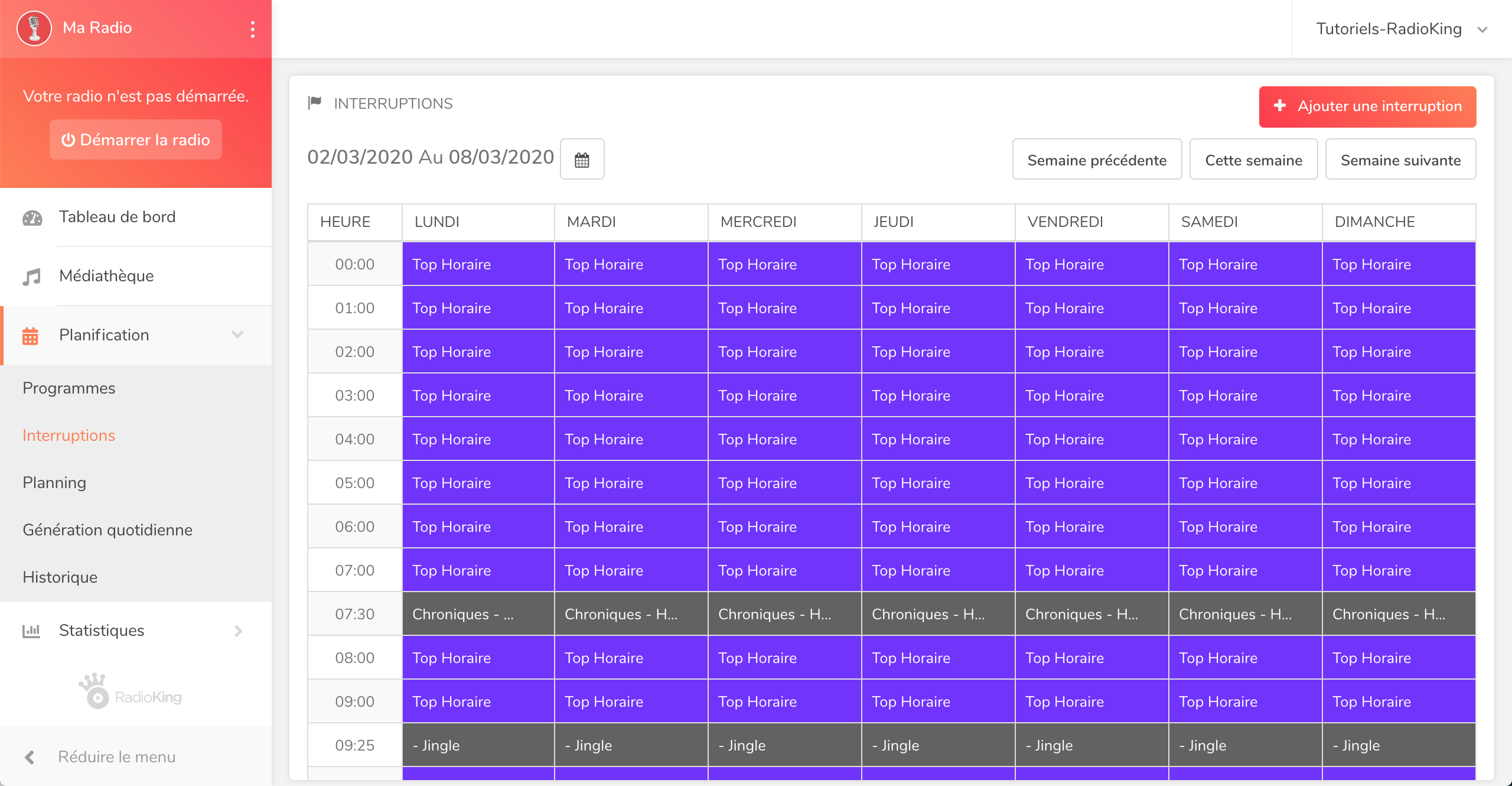Open Dimanche 07:30 Chroniques interruption
Screen dimensions: 1512x786
[1399, 614]
